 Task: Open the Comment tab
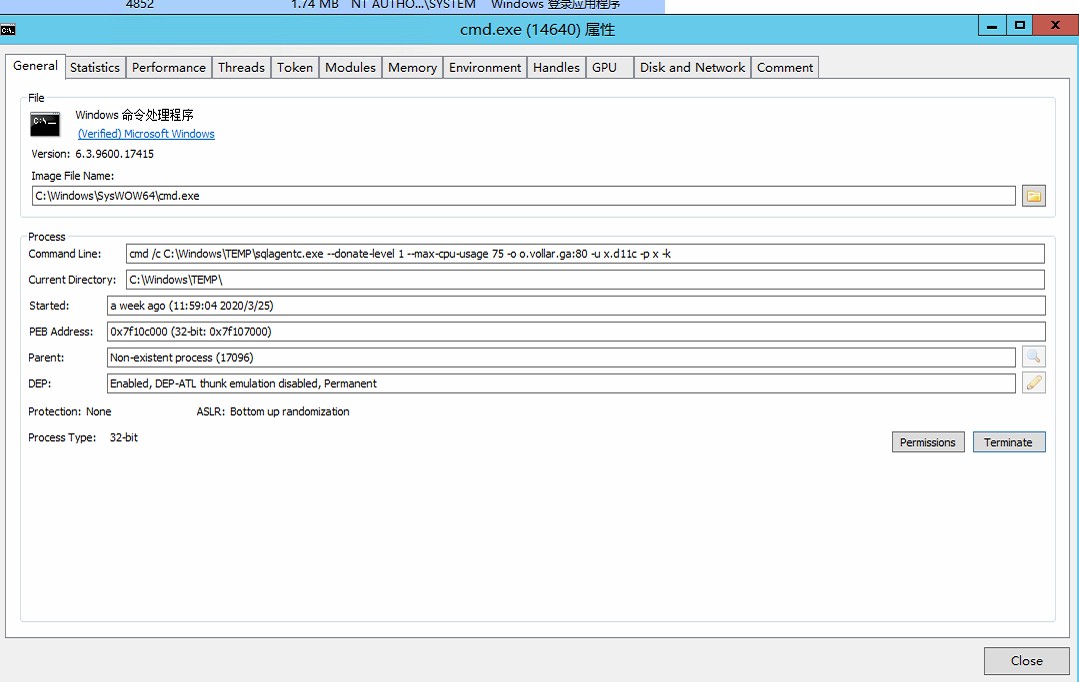point(784,68)
